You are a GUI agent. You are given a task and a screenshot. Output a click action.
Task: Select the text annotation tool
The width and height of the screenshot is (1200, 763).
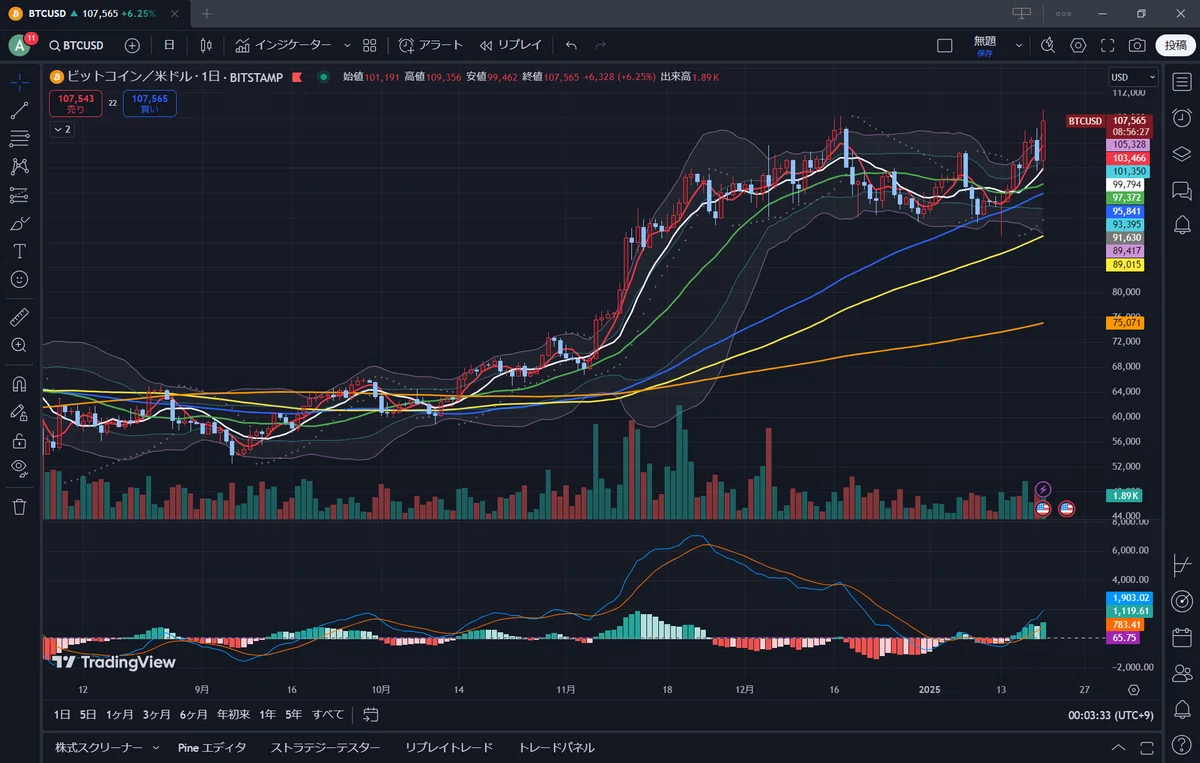pyautogui.click(x=19, y=251)
